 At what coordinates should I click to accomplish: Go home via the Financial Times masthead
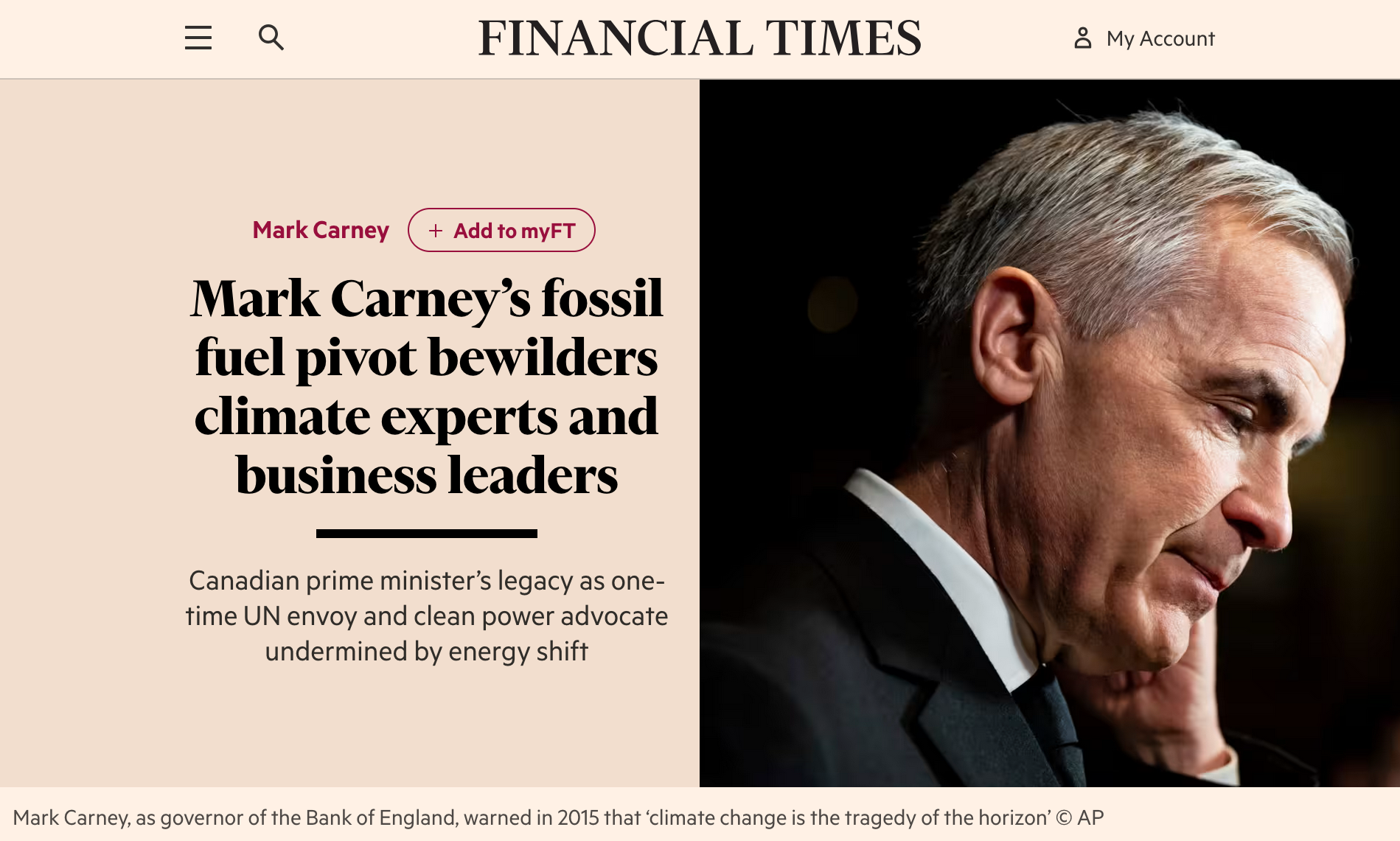[x=699, y=38]
